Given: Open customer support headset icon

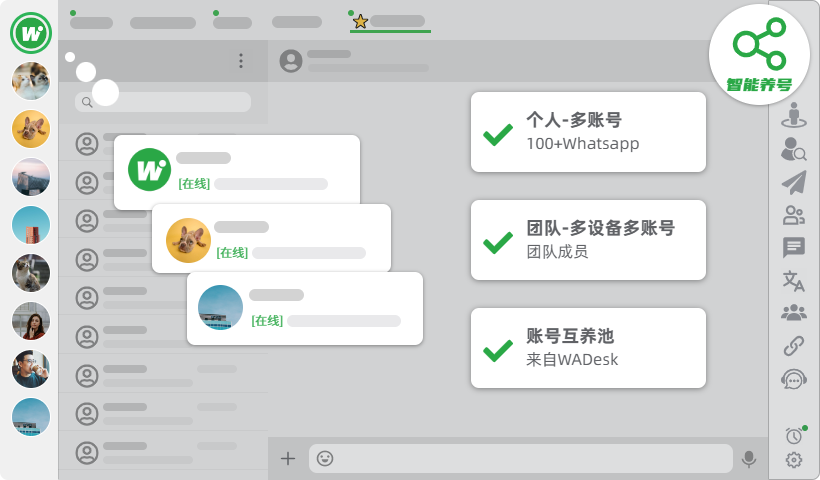Looking at the screenshot, I should 794,380.
